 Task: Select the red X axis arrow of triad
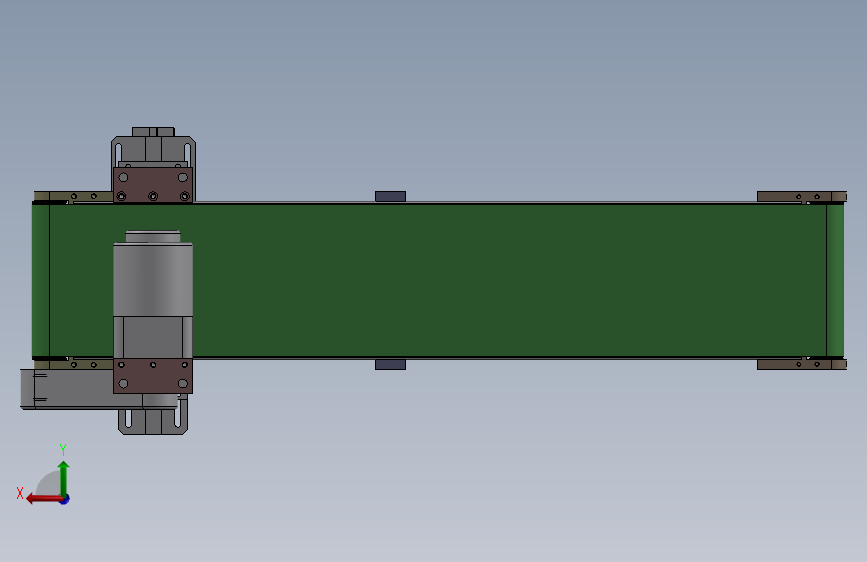(43, 499)
